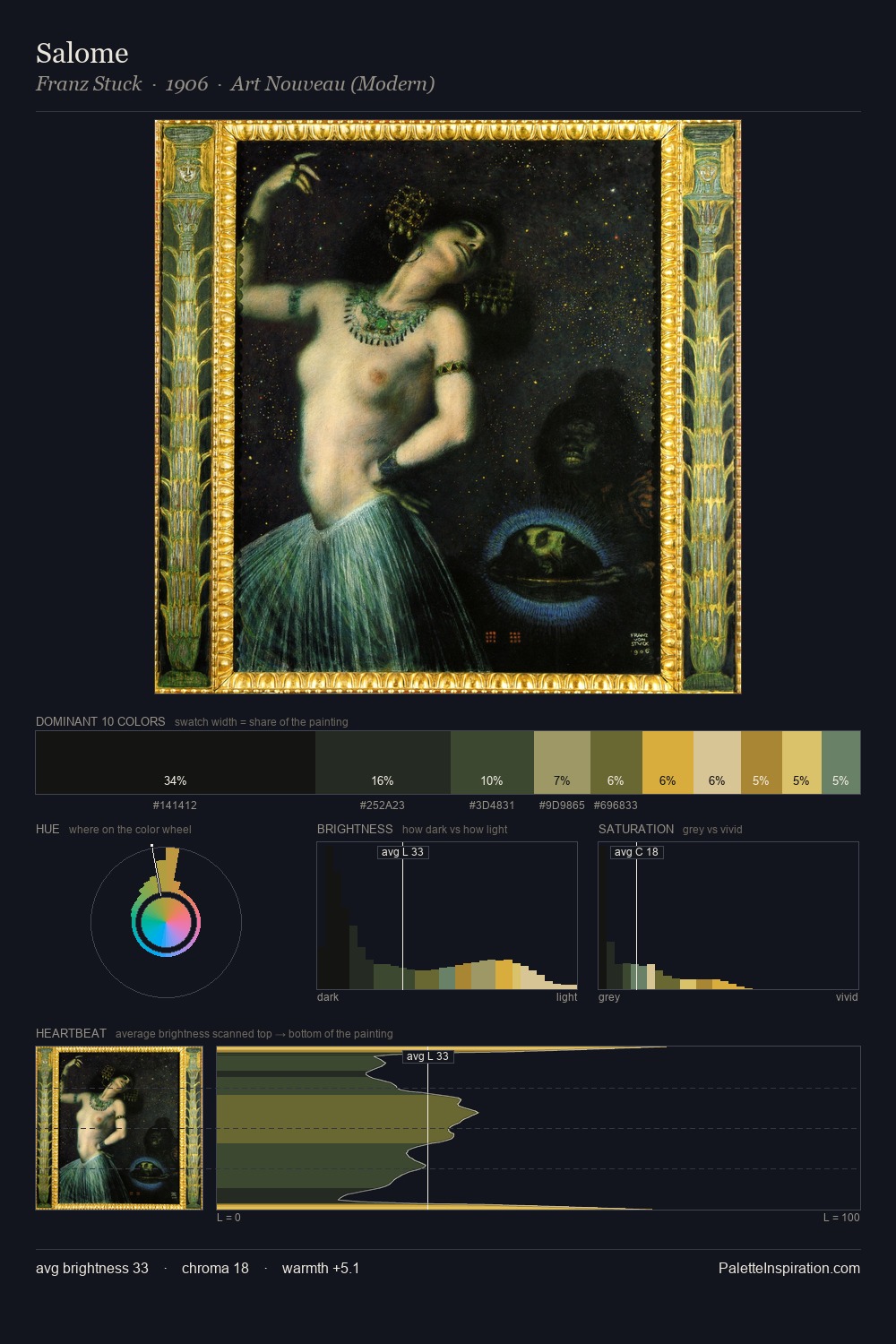This screenshot has width=896, height=1344.
Task: Click the 'HEARTBEAT' section heading
Action: point(71,1033)
